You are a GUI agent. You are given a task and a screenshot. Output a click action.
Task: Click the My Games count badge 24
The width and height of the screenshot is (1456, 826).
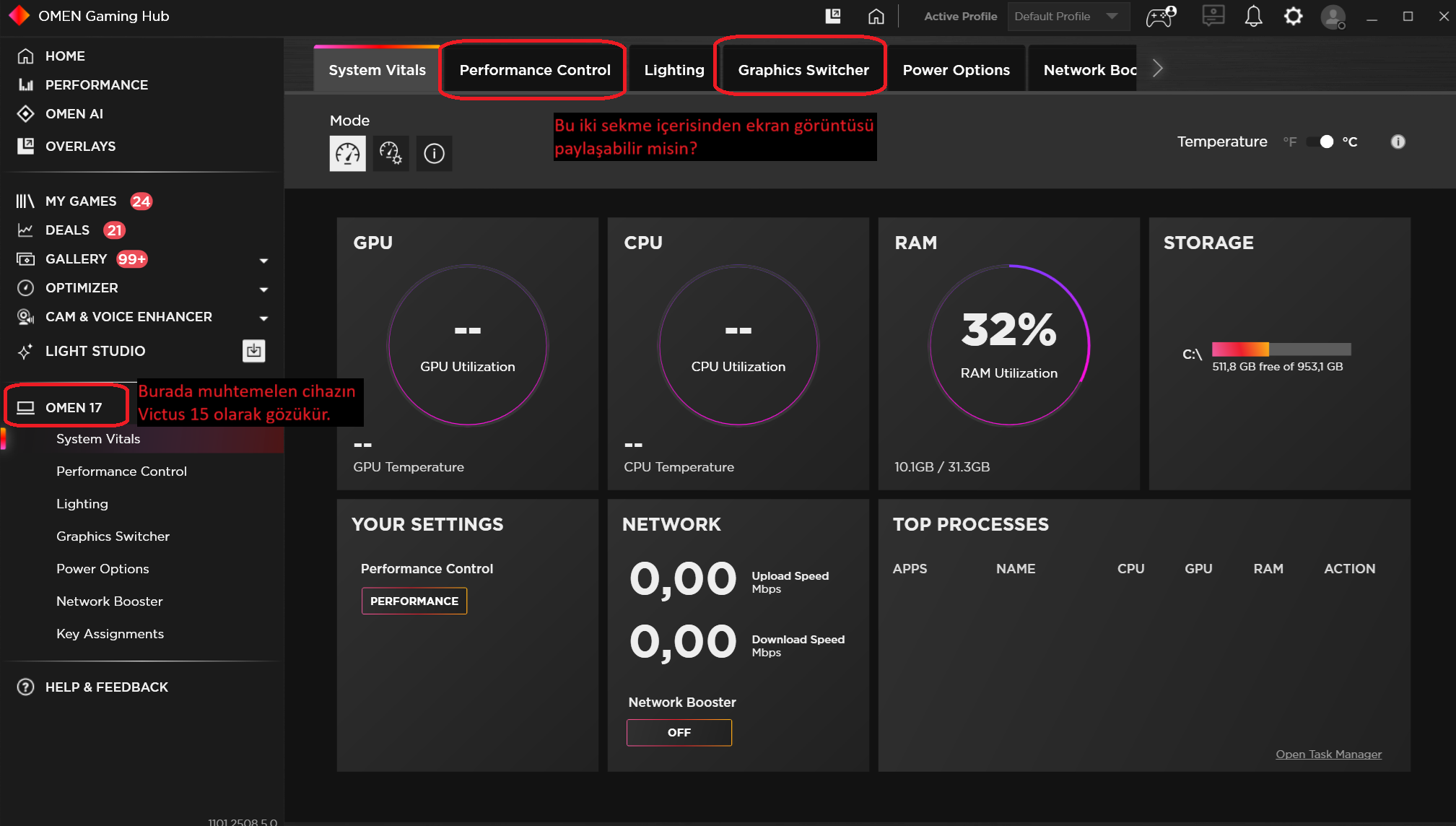141,201
